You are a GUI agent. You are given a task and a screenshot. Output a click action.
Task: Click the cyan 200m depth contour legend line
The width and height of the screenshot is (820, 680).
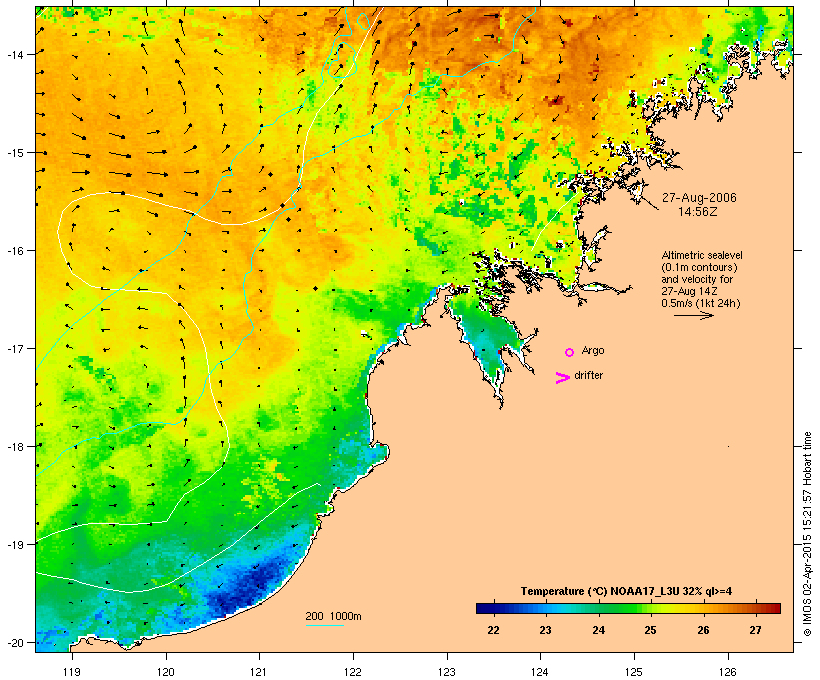(324, 625)
